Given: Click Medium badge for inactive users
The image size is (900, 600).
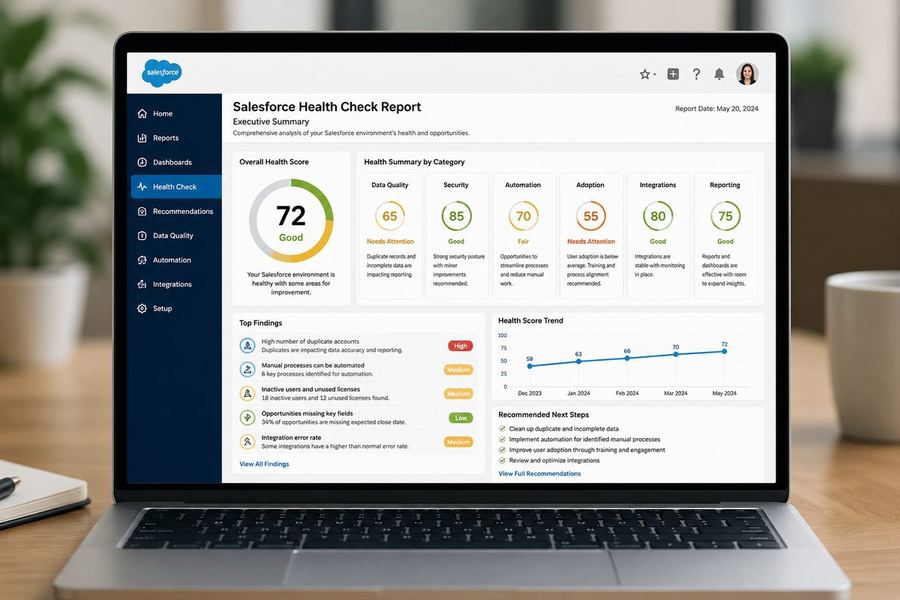Looking at the screenshot, I should click(x=459, y=394).
